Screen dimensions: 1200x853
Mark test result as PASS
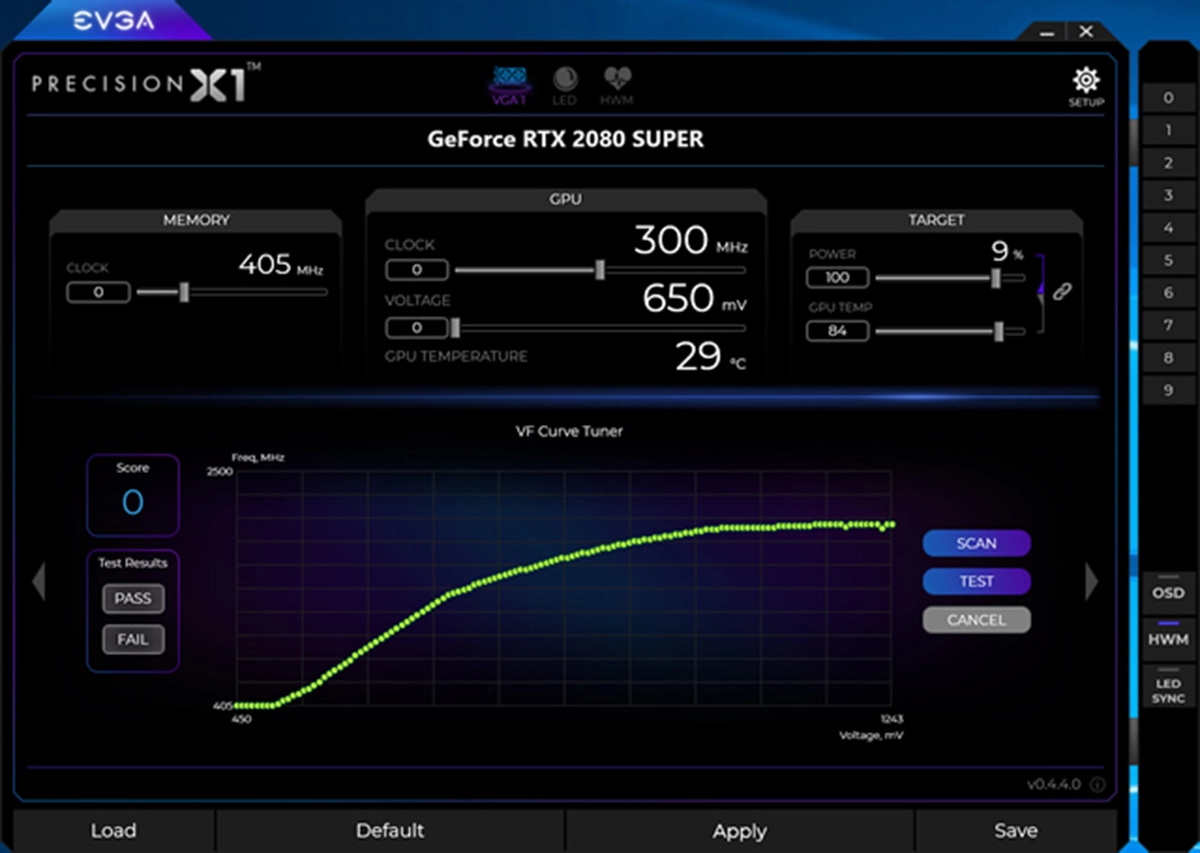pyautogui.click(x=133, y=598)
